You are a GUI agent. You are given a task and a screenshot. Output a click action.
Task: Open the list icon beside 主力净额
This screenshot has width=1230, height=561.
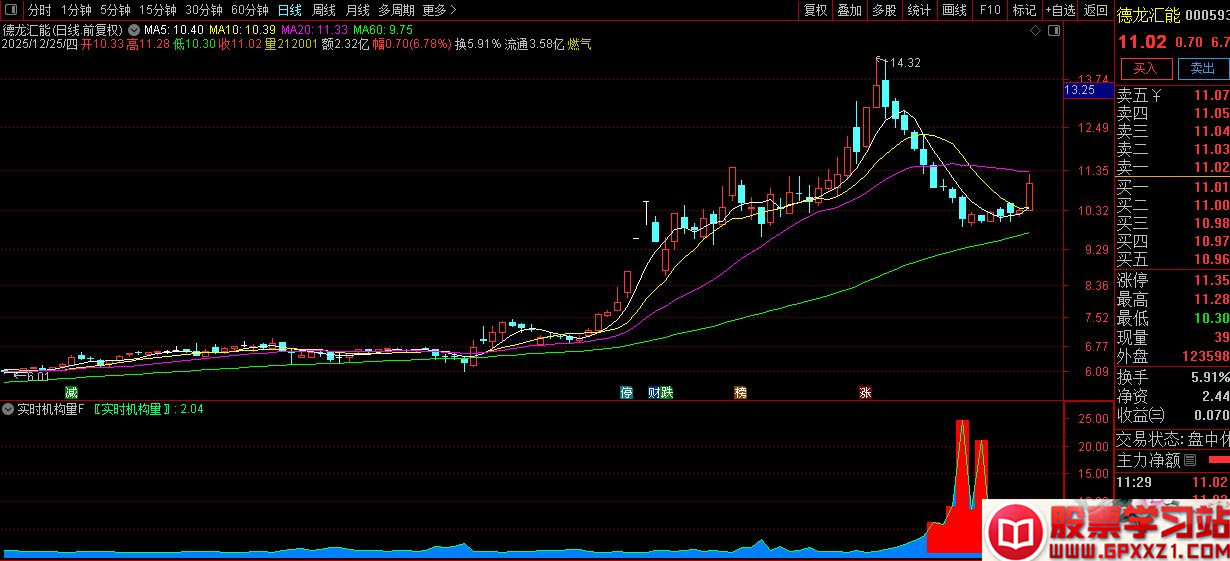1189,461
